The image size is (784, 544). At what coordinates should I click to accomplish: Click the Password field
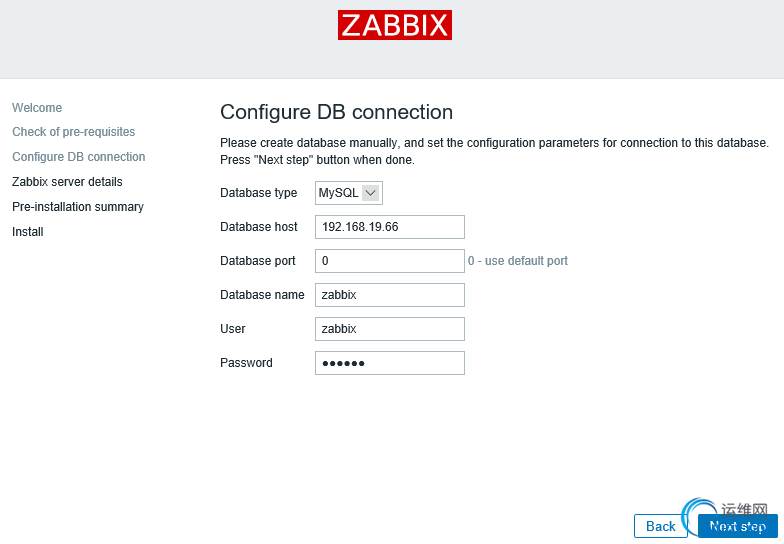coord(390,363)
